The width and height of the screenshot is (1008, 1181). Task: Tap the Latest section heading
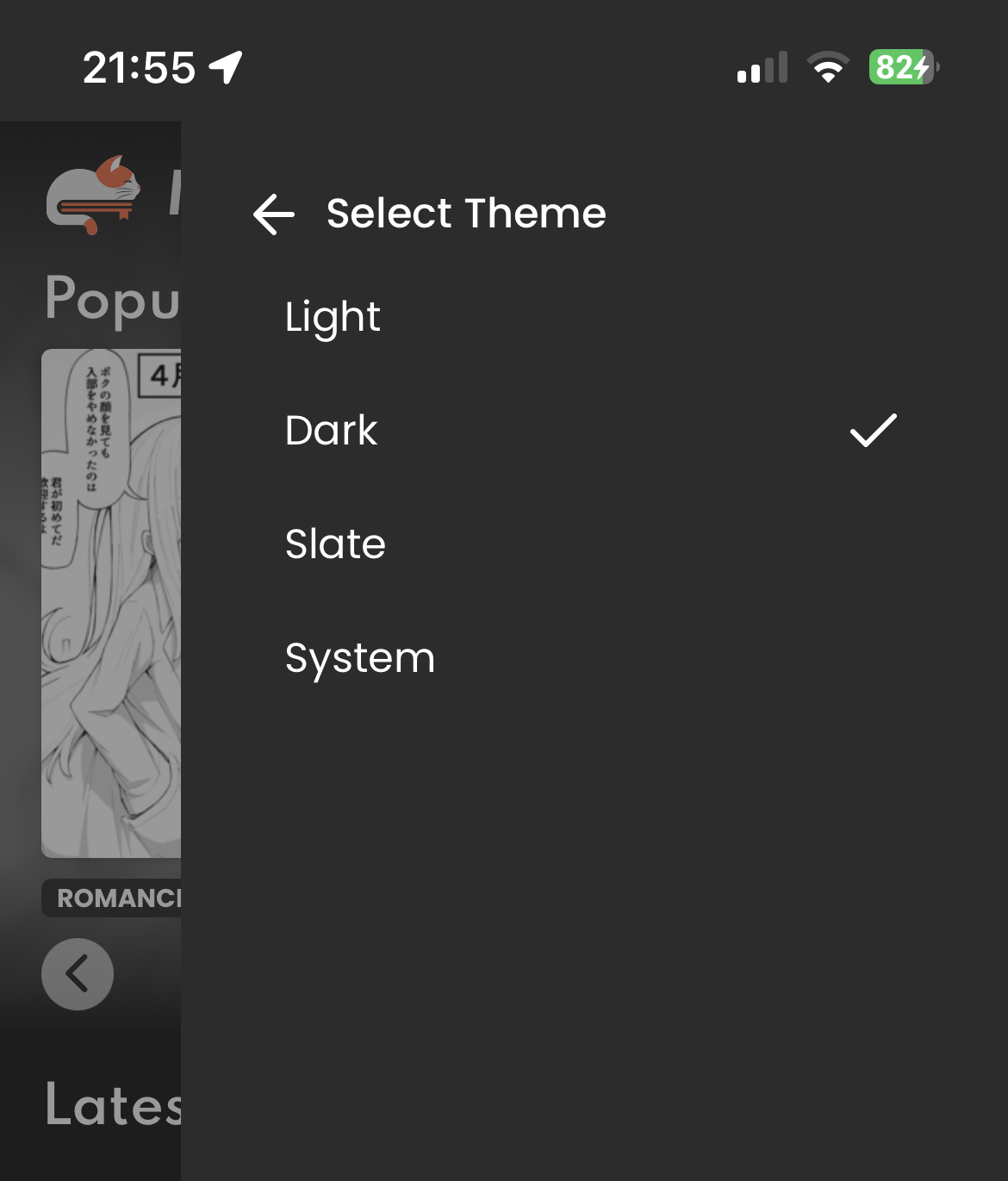click(113, 1104)
